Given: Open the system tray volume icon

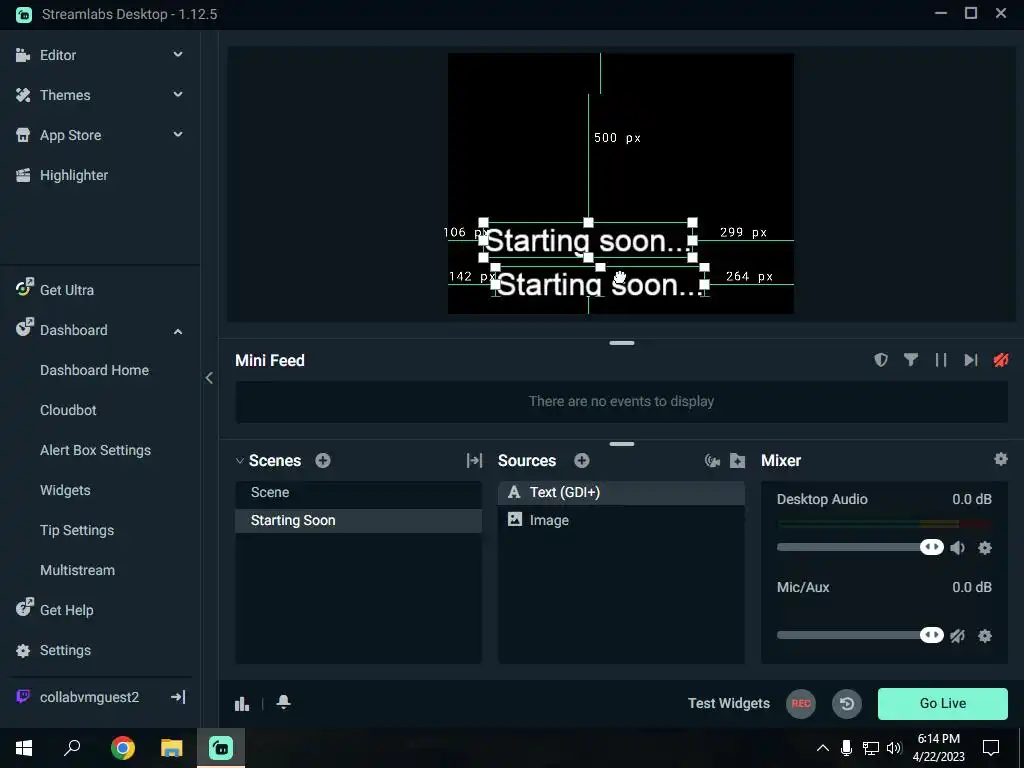Looking at the screenshot, I should 894,748.
